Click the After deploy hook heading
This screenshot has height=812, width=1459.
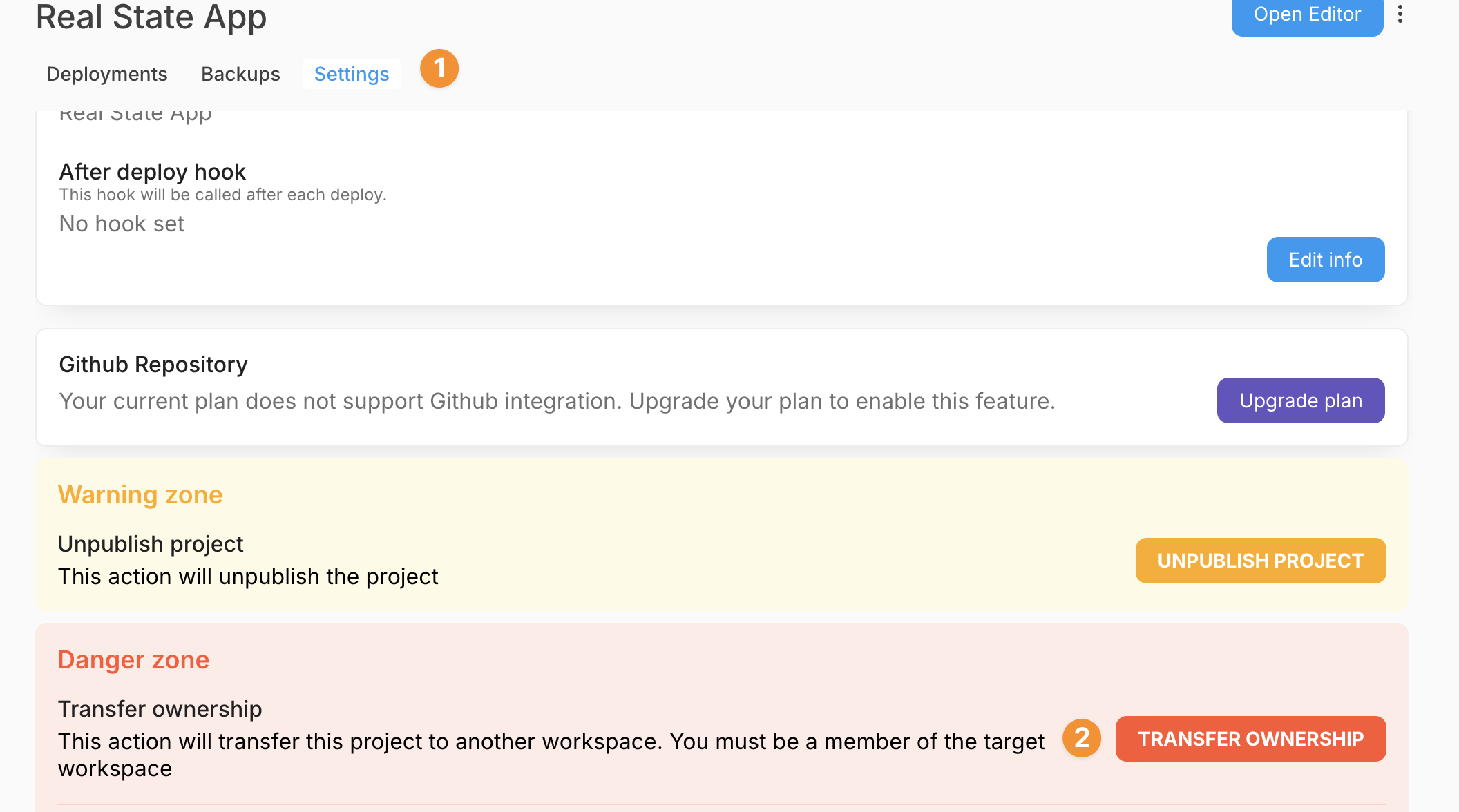pos(153,172)
